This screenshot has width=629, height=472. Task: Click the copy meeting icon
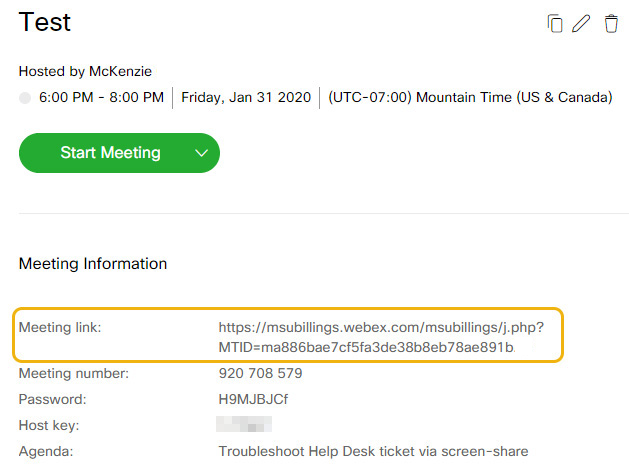(555, 23)
